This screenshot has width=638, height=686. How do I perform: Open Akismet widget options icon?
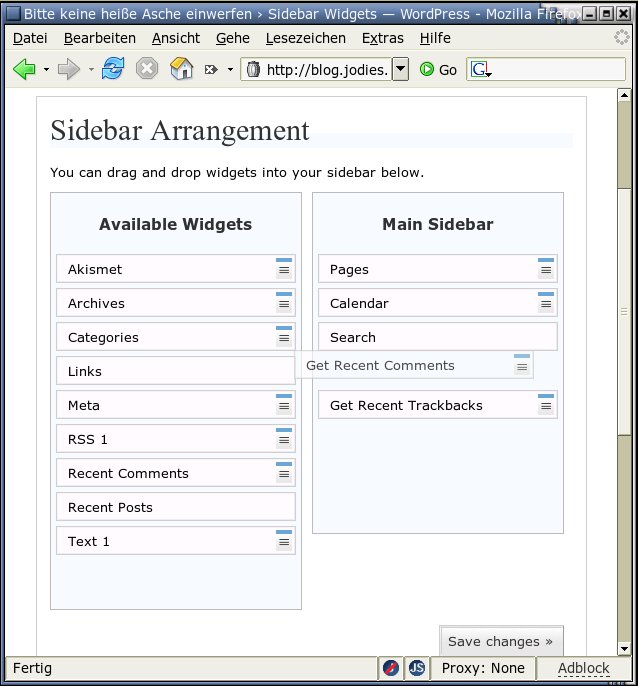pyautogui.click(x=284, y=267)
